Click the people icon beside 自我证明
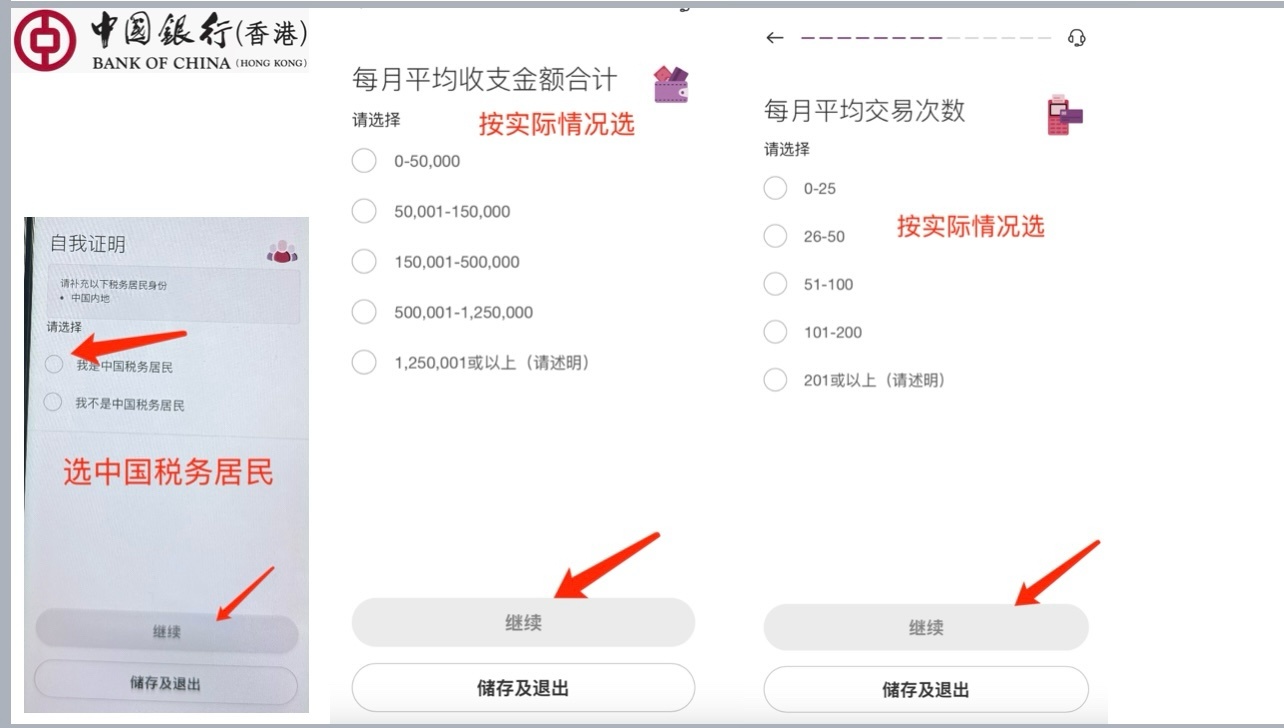 282,251
